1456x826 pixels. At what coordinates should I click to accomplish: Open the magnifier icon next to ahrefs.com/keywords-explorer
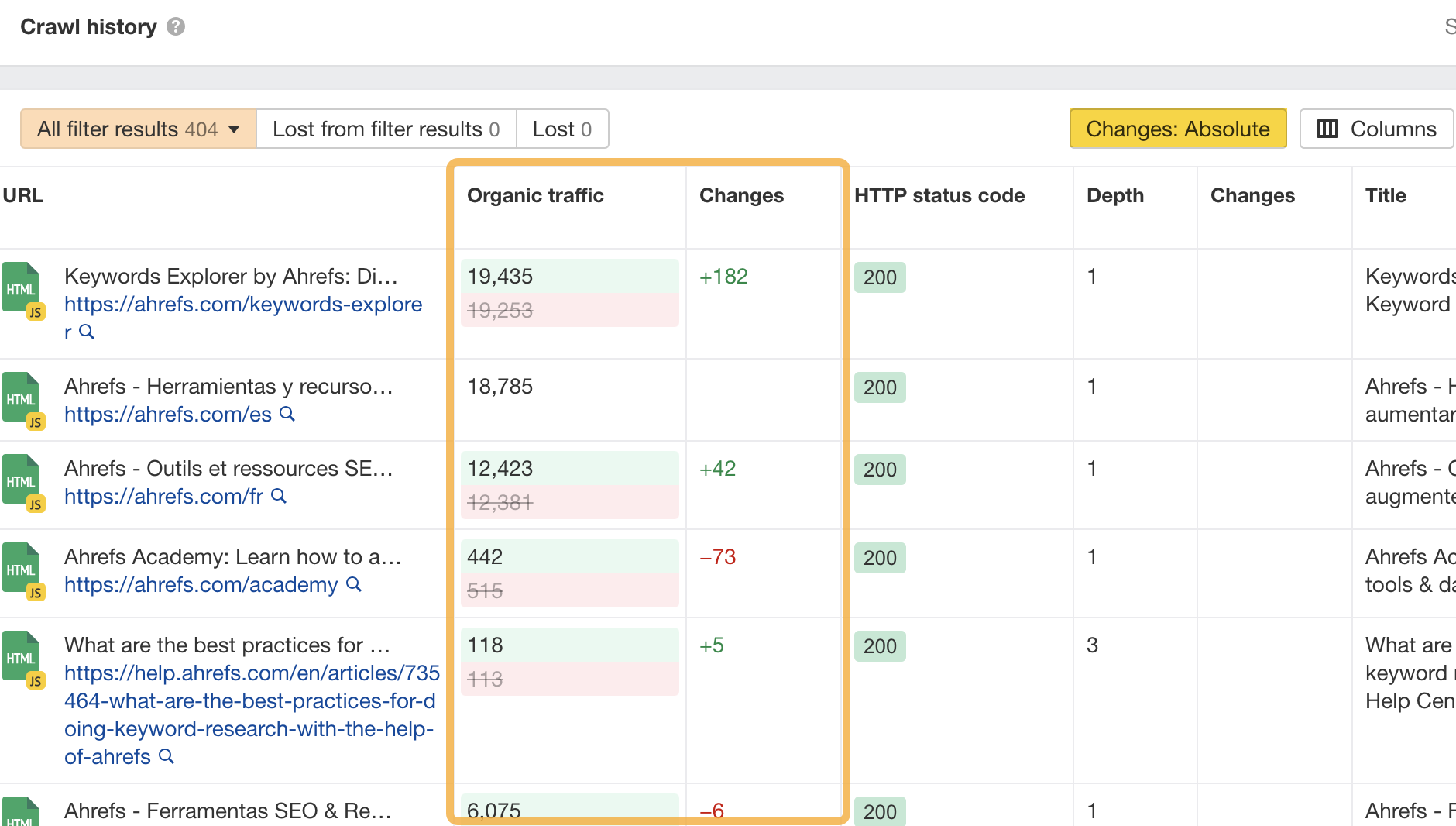88,332
